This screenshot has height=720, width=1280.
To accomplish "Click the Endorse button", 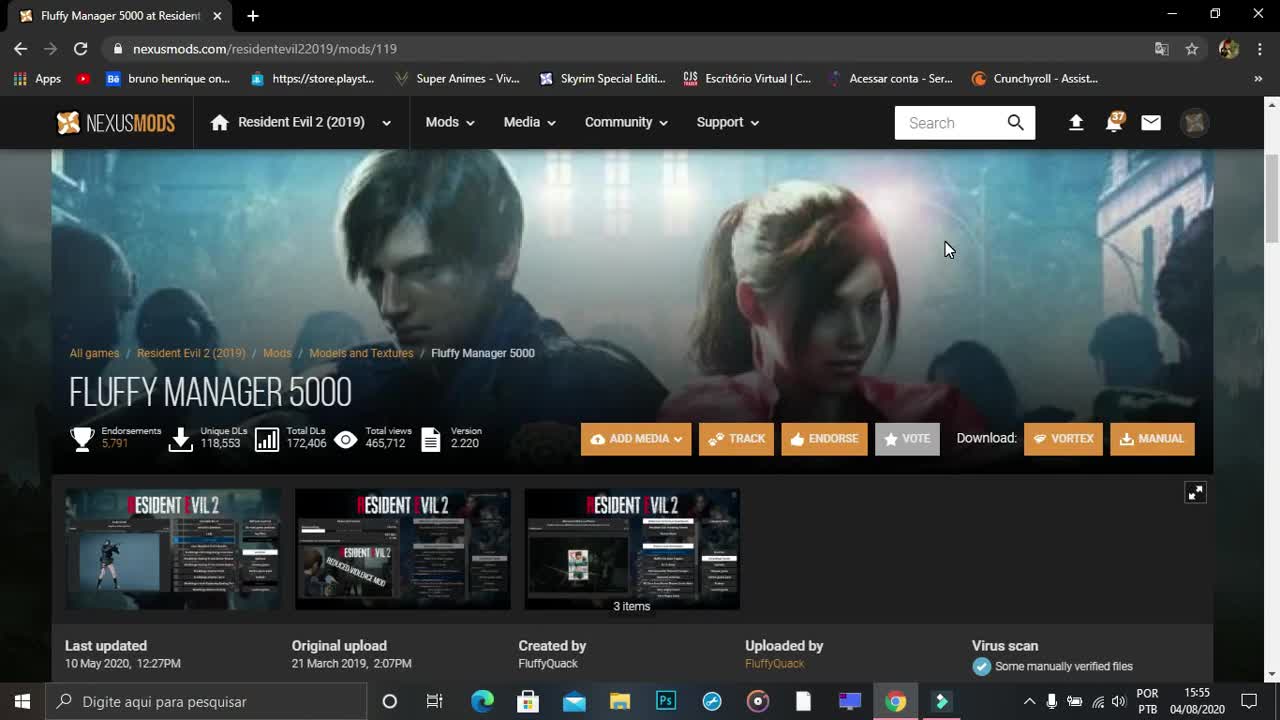I will (x=824, y=439).
